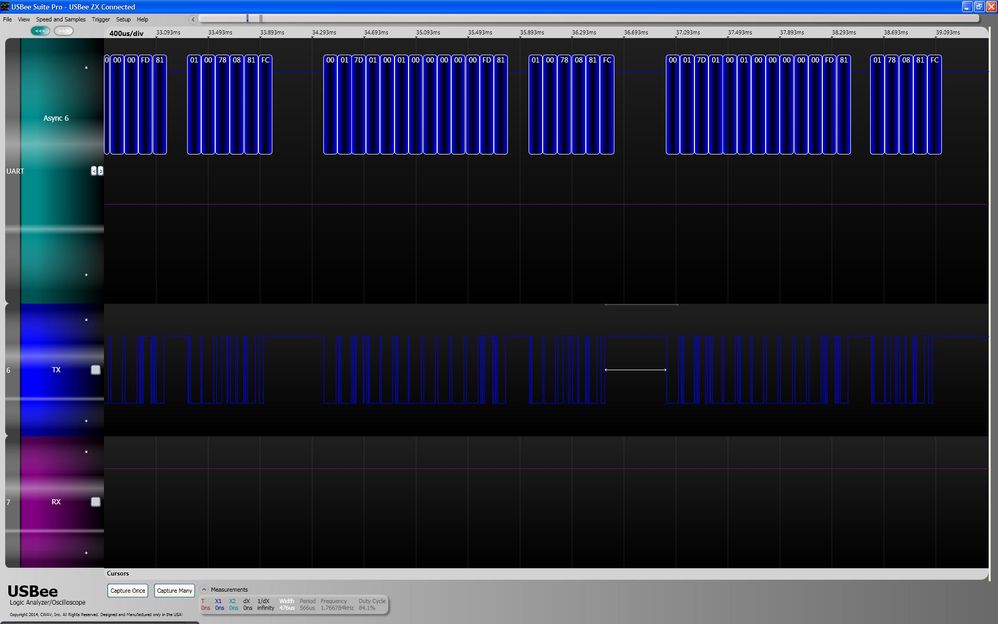Click the X2 cursor measurement
The height and width of the screenshot is (624, 998).
(x=233, y=604)
